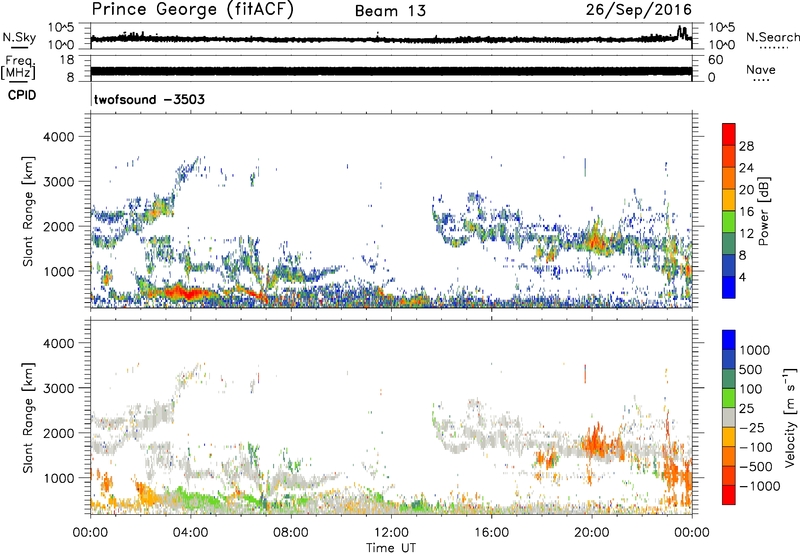Click the velocity panel 'Slant Range [km]' label
Viewport: 800px width, 554px height.
28,418
